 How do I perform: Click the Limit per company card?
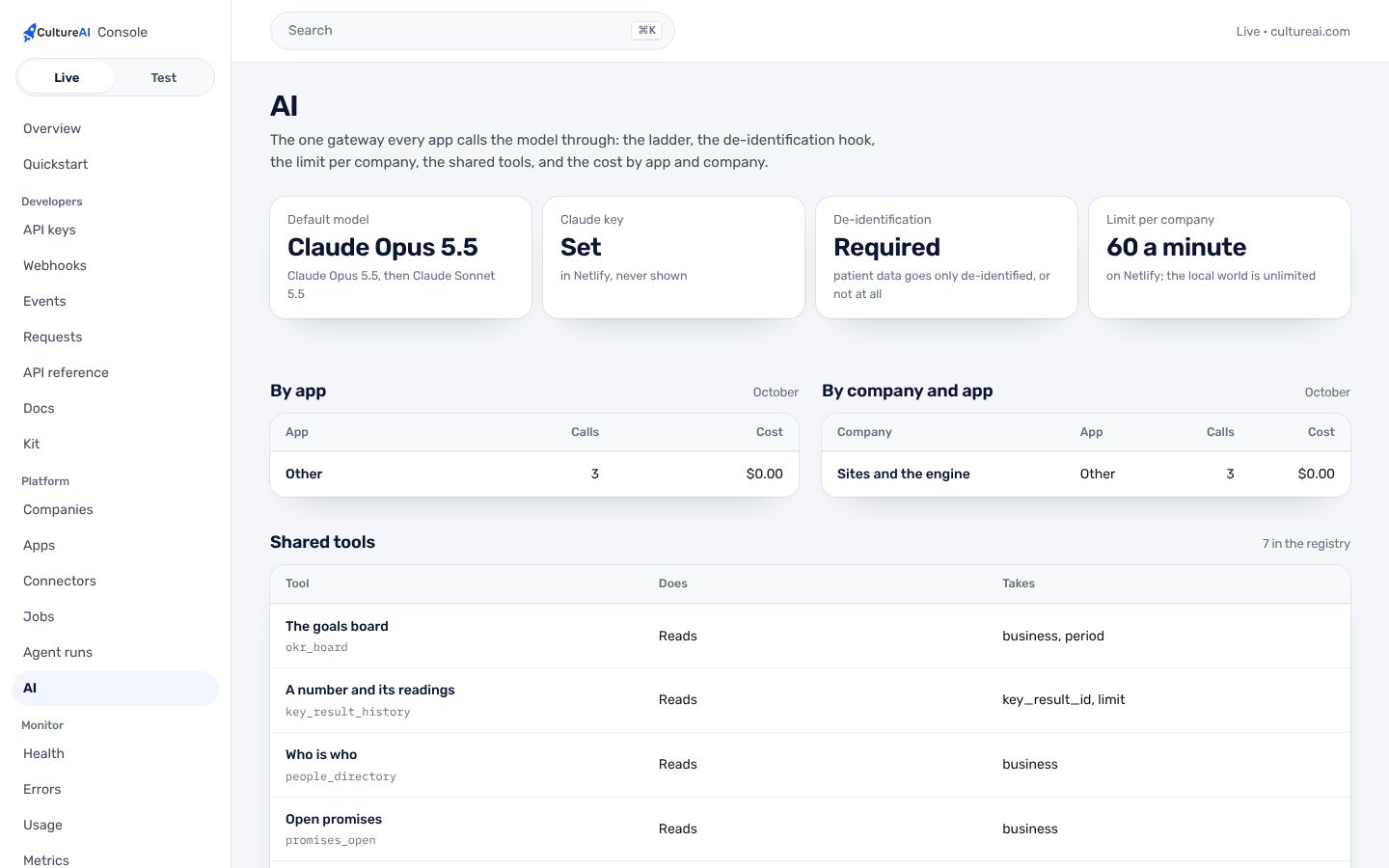1220,258
